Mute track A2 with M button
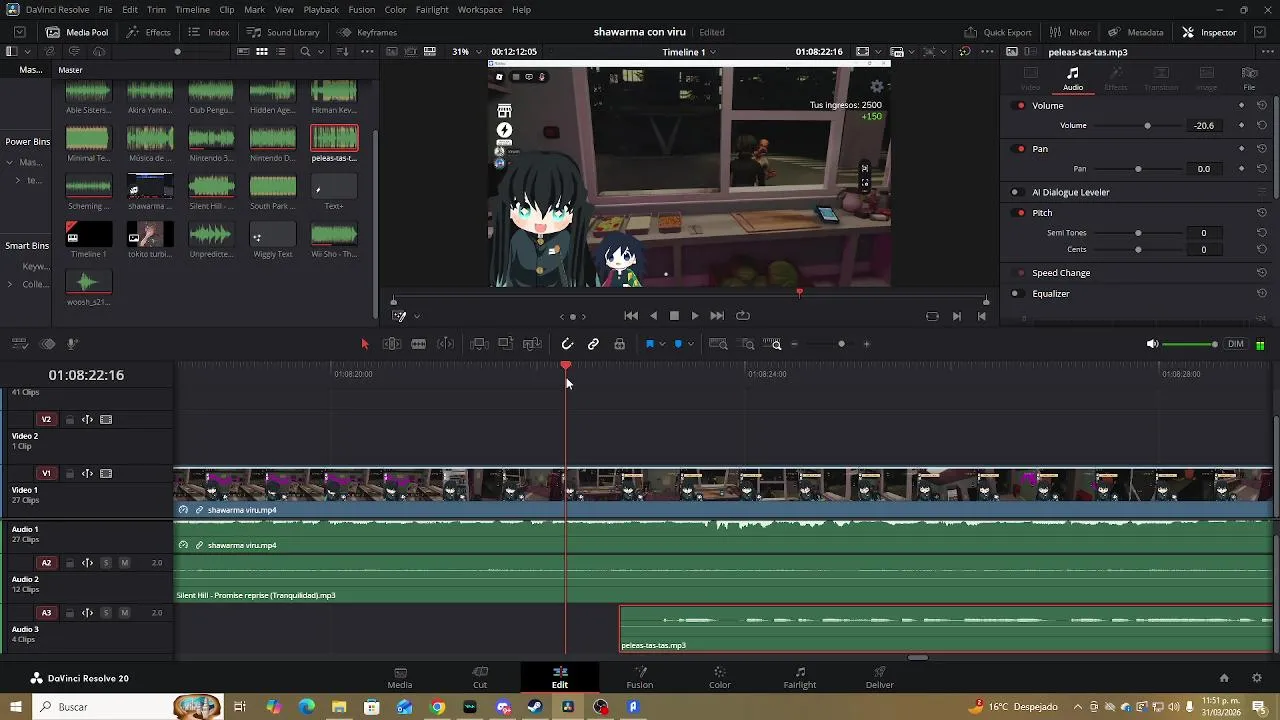This screenshot has height=720, width=1280. [125, 563]
